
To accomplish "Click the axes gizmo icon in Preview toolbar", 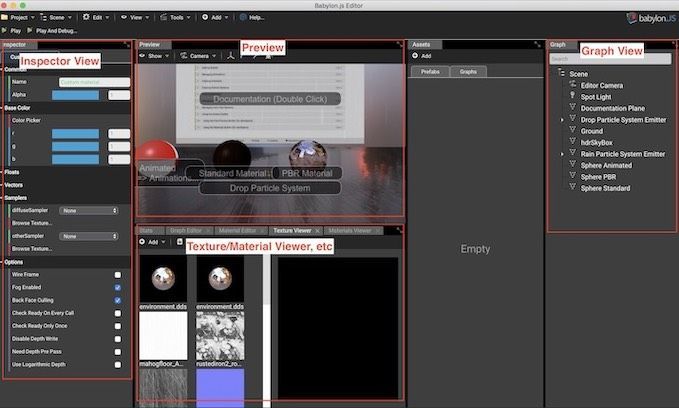I will coord(231,56).
